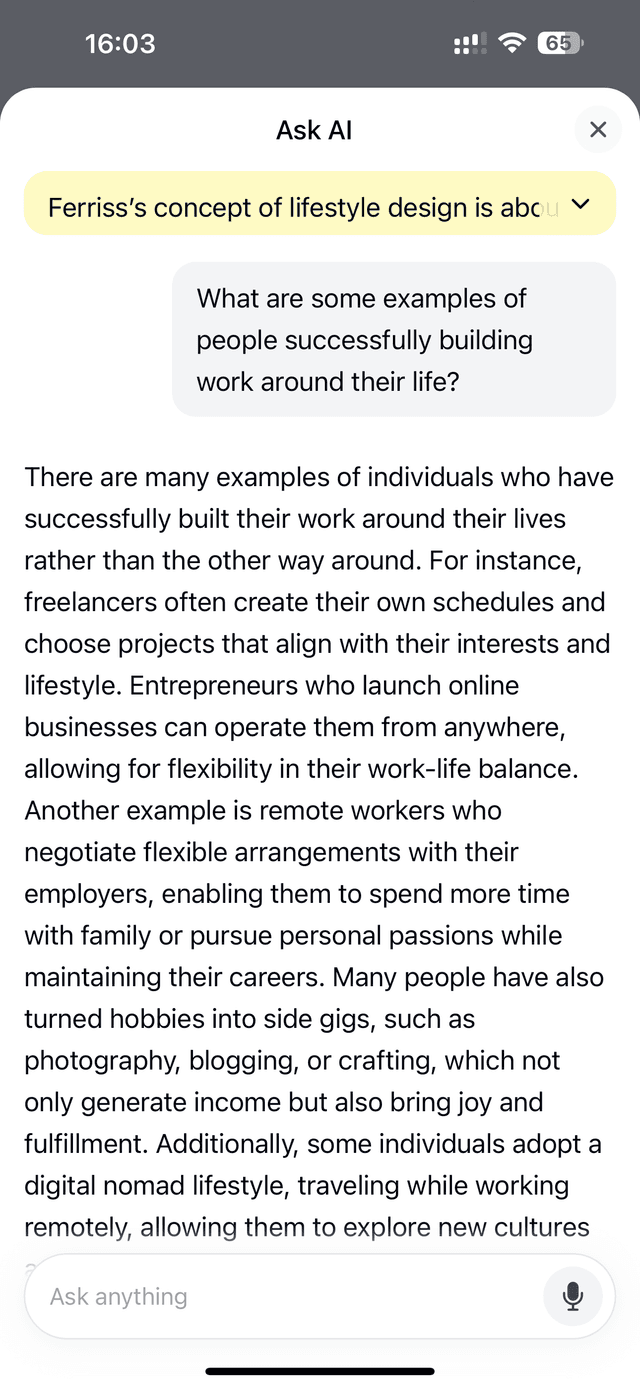640x1387 pixels.
Task: Tap the word "freelancers" in the response
Action: click(92, 603)
